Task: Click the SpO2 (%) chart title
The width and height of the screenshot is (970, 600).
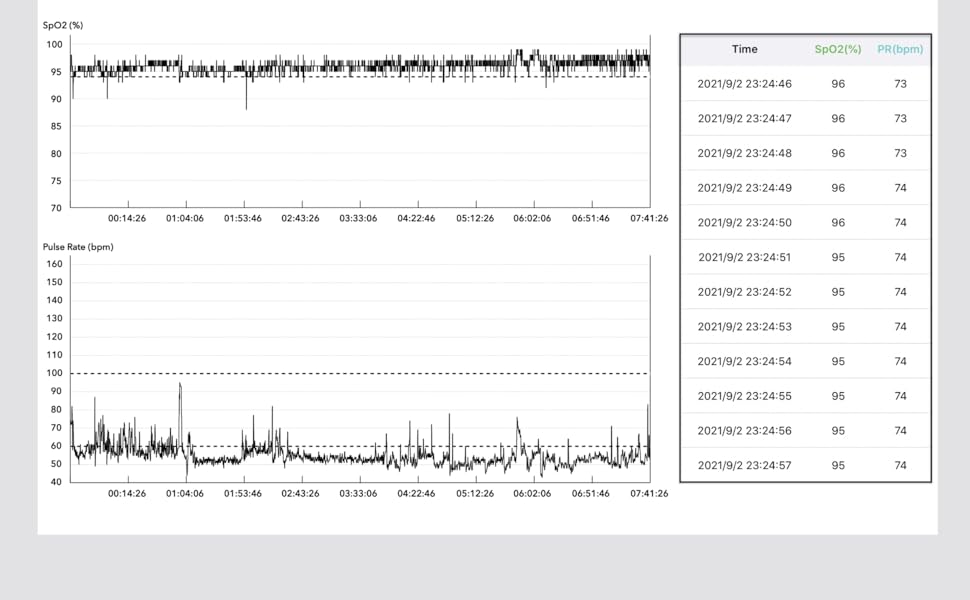Action: tap(62, 25)
